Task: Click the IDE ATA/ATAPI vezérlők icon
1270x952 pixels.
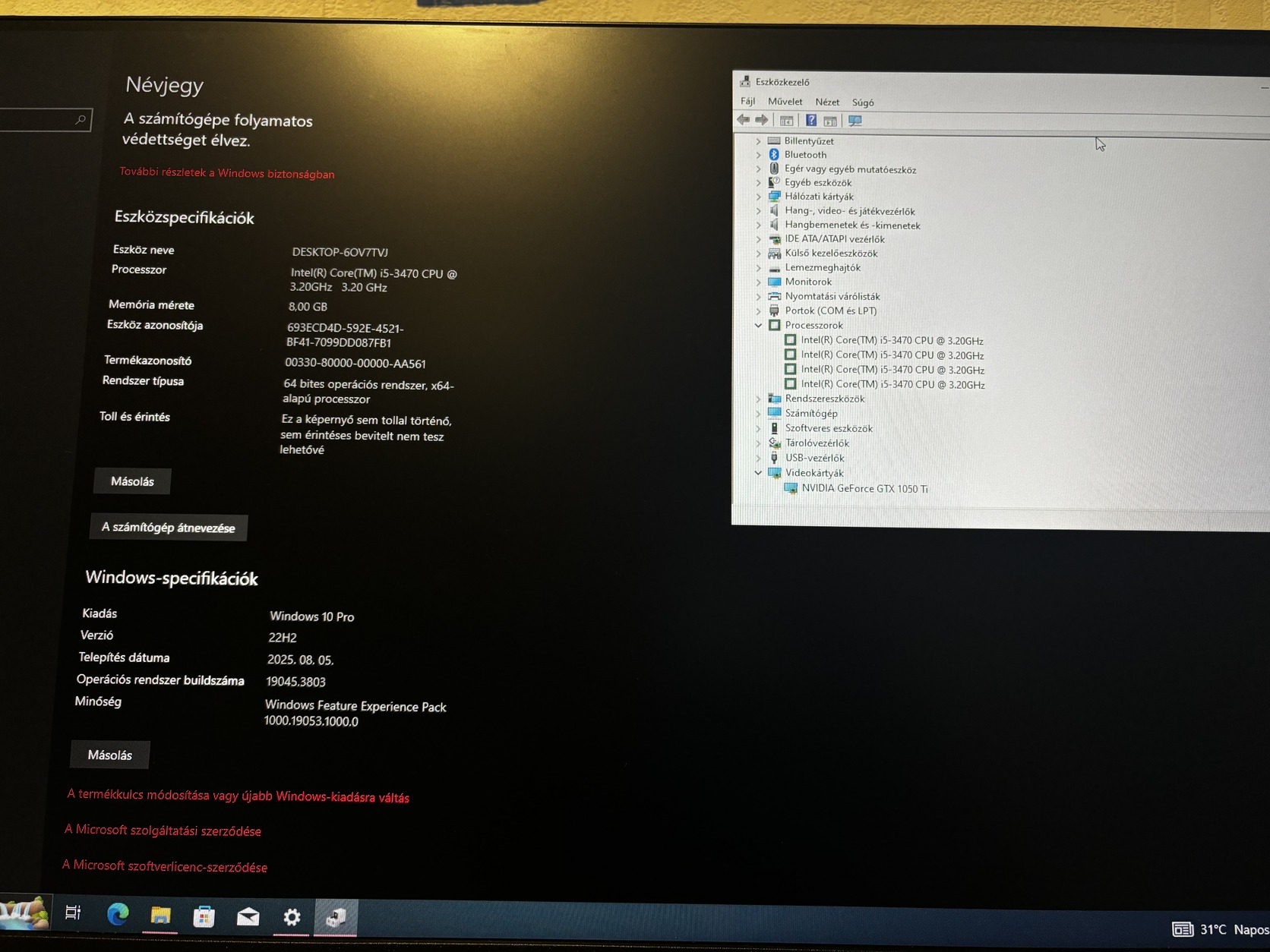Action: pyautogui.click(x=775, y=239)
